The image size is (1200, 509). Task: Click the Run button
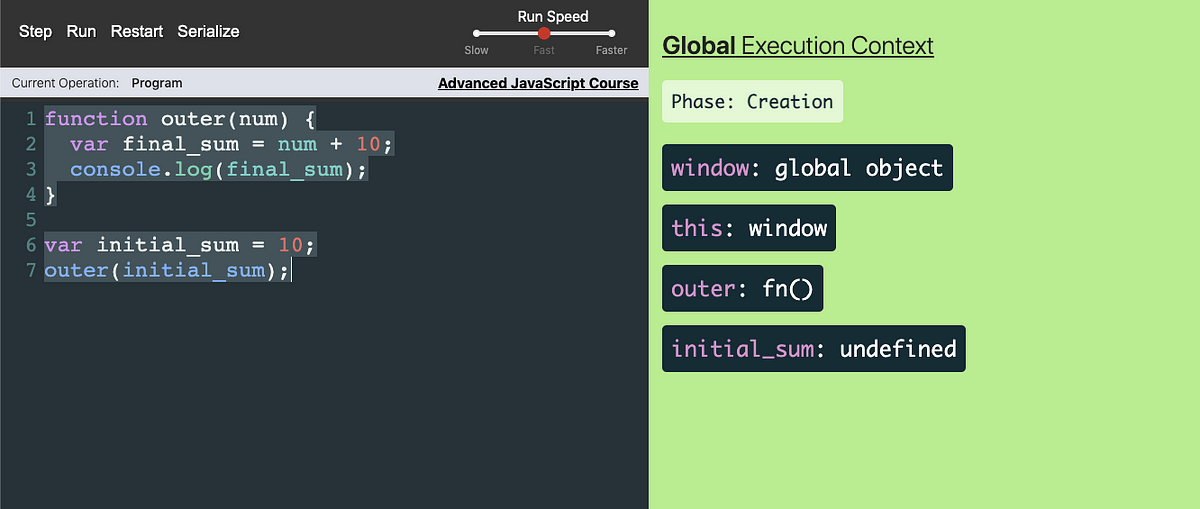81,31
